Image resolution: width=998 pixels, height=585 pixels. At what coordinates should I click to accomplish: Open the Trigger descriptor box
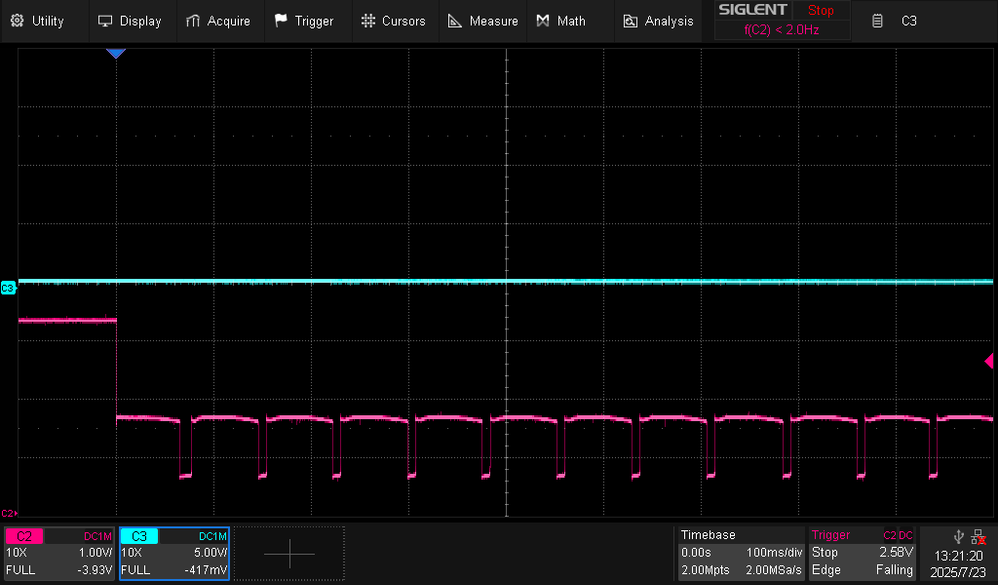coord(862,553)
